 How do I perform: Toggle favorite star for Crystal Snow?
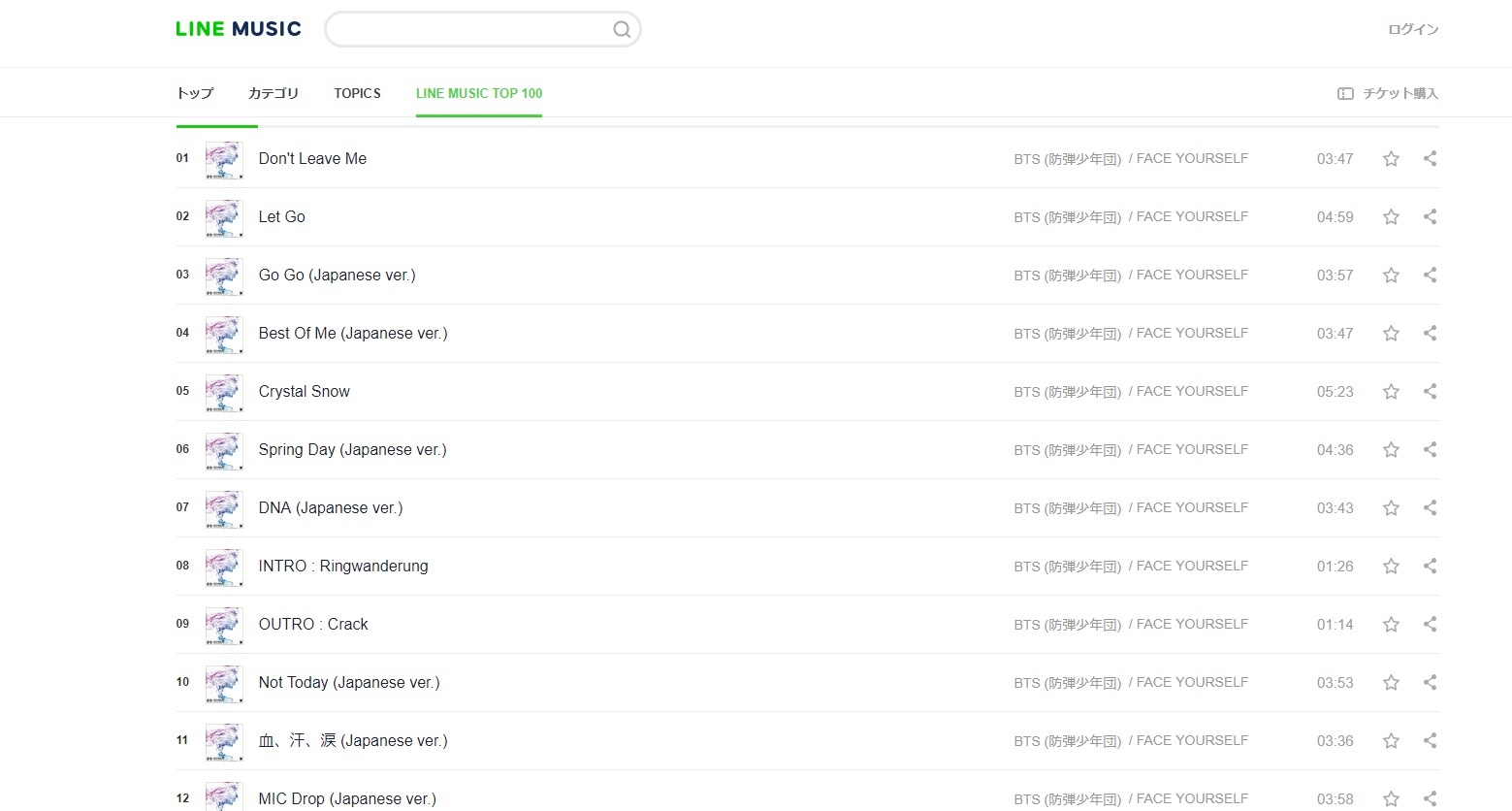click(x=1391, y=392)
